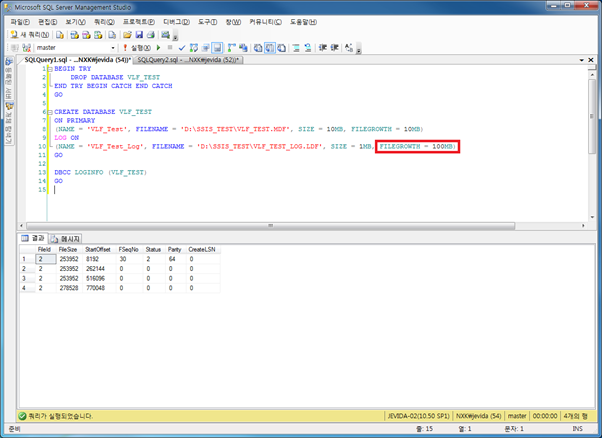This screenshot has height=438, width=602.
Task: Toggle Include Actual Execution Plan
Action: [x=232, y=48]
